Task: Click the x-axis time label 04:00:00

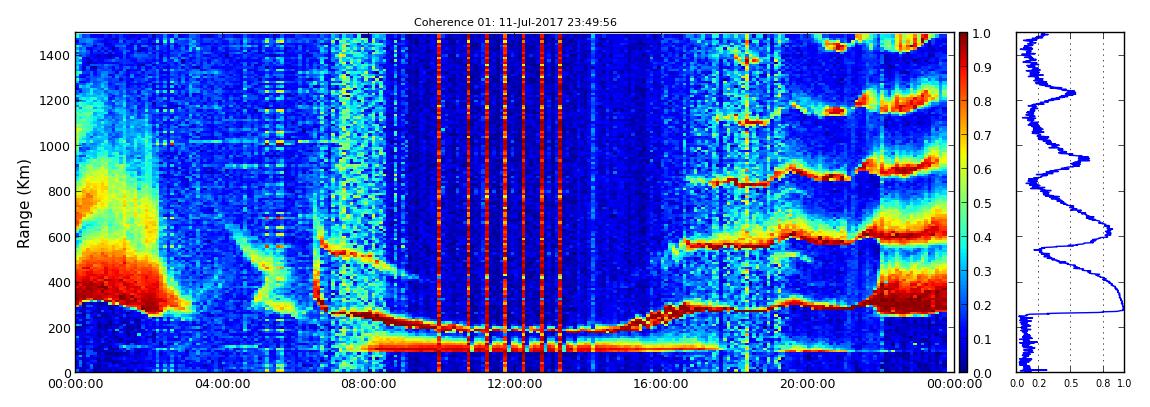Action: click(221, 384)
